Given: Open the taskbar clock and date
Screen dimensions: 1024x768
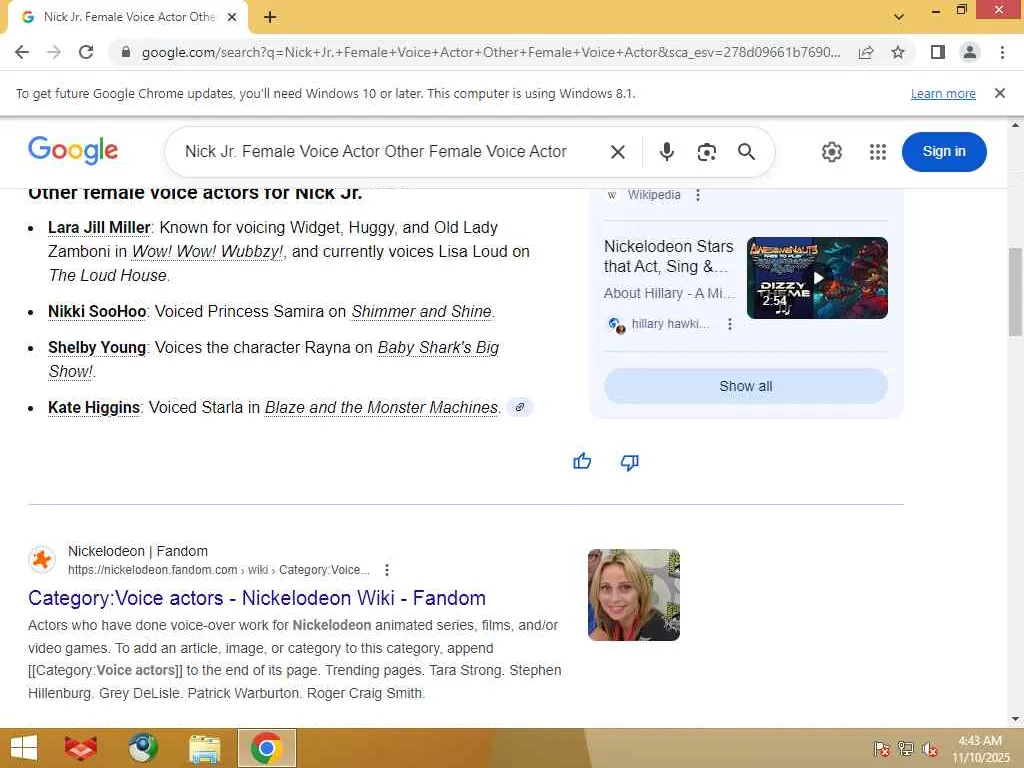Looking at the screenshot, I should pos(980,748).
